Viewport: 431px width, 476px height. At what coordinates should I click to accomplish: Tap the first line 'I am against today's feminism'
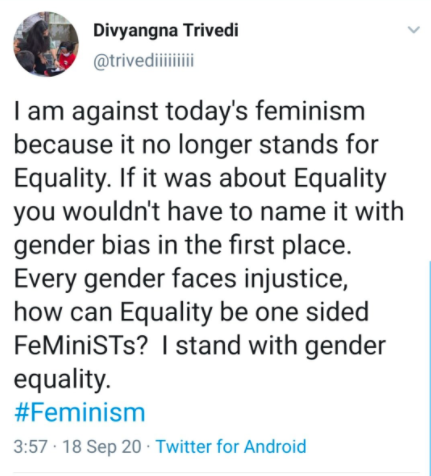(x=189, y=111)
